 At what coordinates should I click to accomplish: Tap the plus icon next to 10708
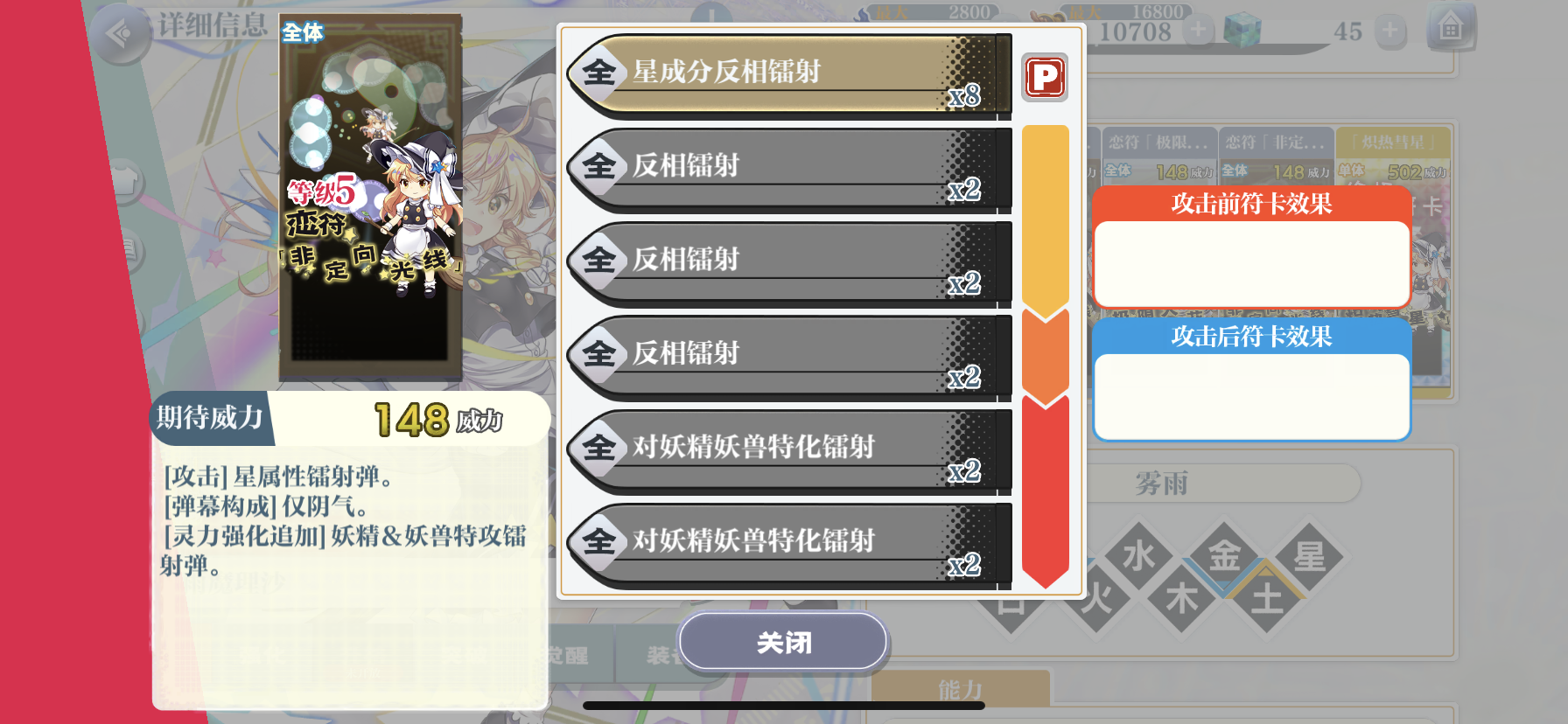pos(1198,31)
